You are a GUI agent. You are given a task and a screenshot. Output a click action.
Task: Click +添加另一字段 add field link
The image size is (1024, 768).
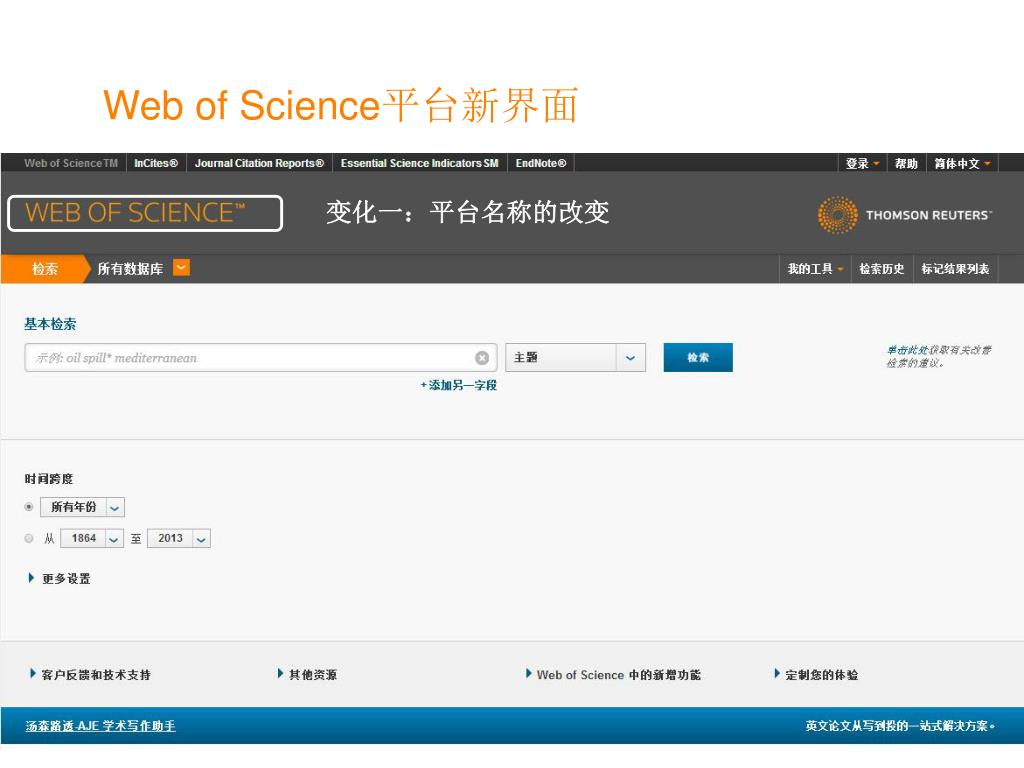458,385
